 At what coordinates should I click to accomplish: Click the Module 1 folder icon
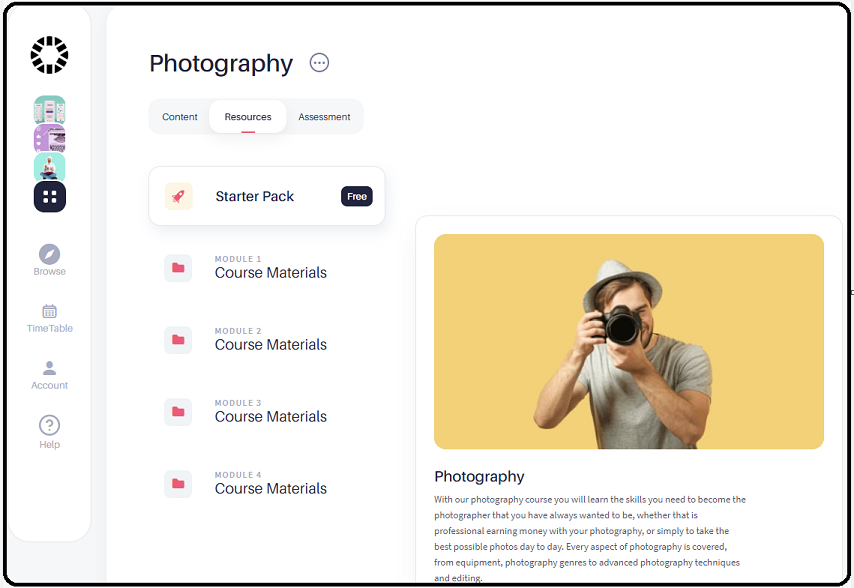pos(178,268)
